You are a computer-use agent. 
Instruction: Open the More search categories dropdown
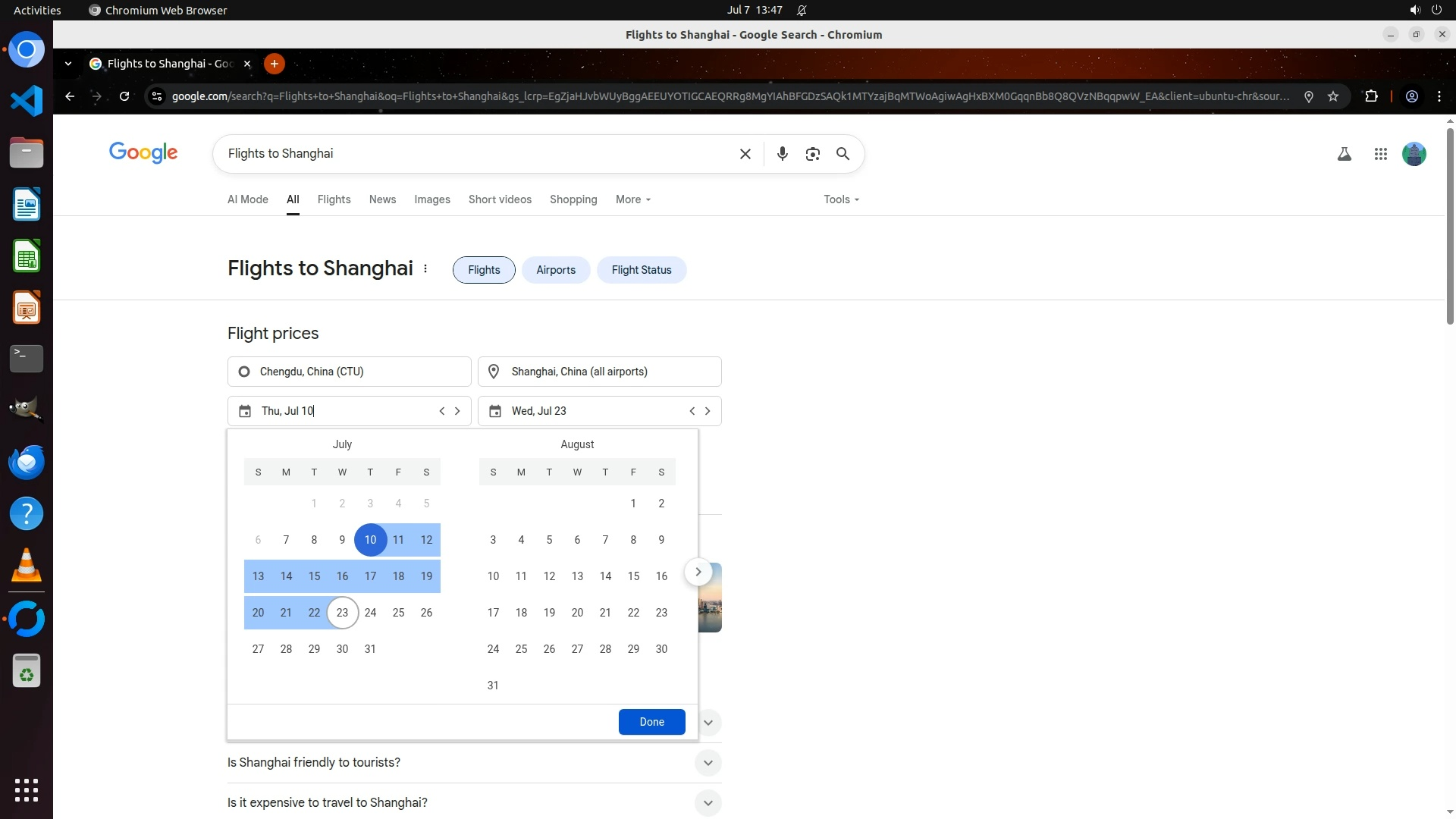(633, 199)
